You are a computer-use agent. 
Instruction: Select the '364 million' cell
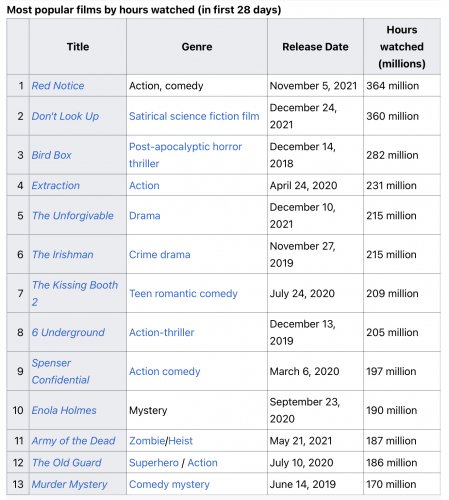pyautogui.click(x=402, y=86)
